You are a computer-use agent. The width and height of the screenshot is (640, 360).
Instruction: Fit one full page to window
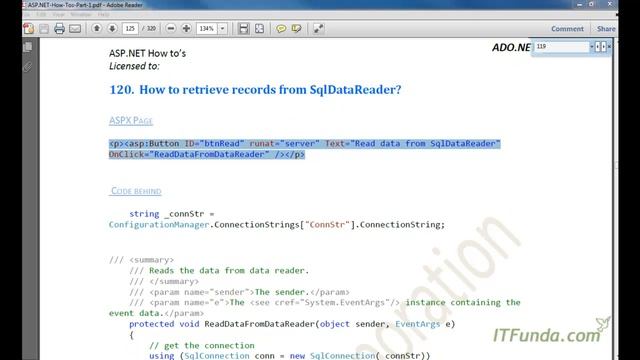click(260, 29)
